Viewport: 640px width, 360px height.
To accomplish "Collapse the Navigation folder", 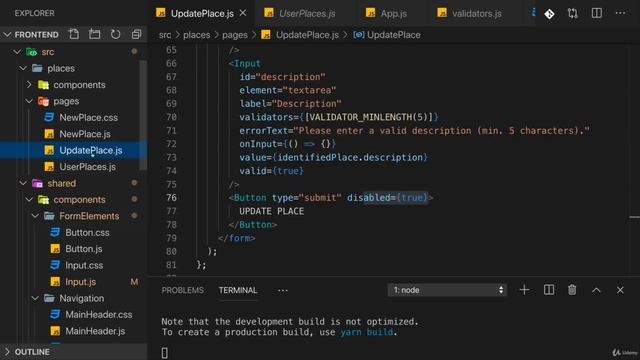I will (x=35, y=298).
